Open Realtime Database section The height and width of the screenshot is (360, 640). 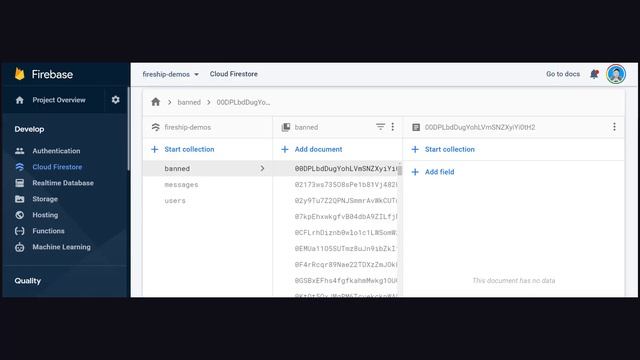coord(63,183)
